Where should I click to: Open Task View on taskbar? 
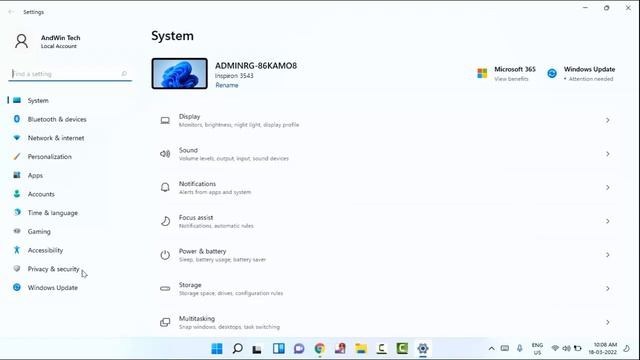tap(257, 349)
